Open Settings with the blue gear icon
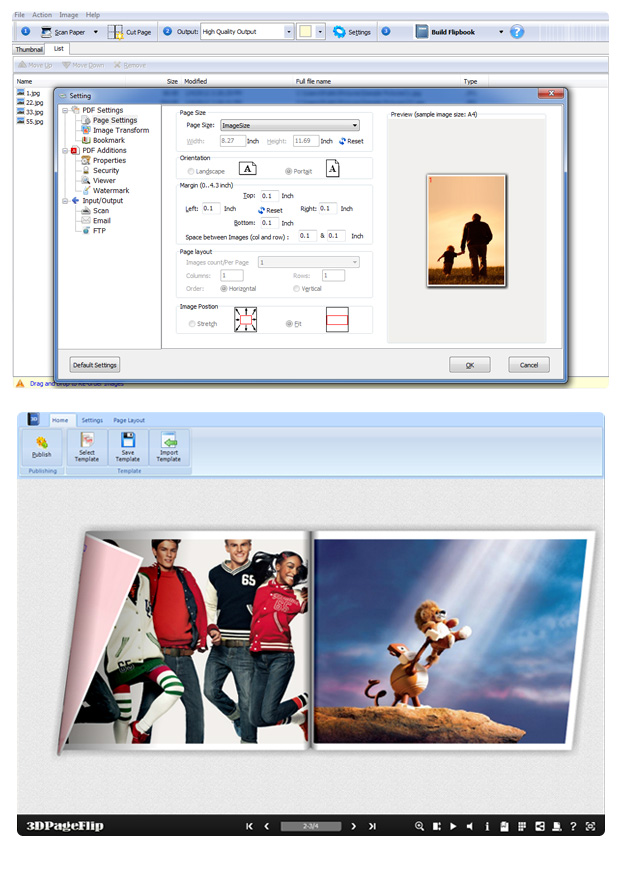Image resolution: width=620 pixels, height=870 pixels. [x=339, y=32]
